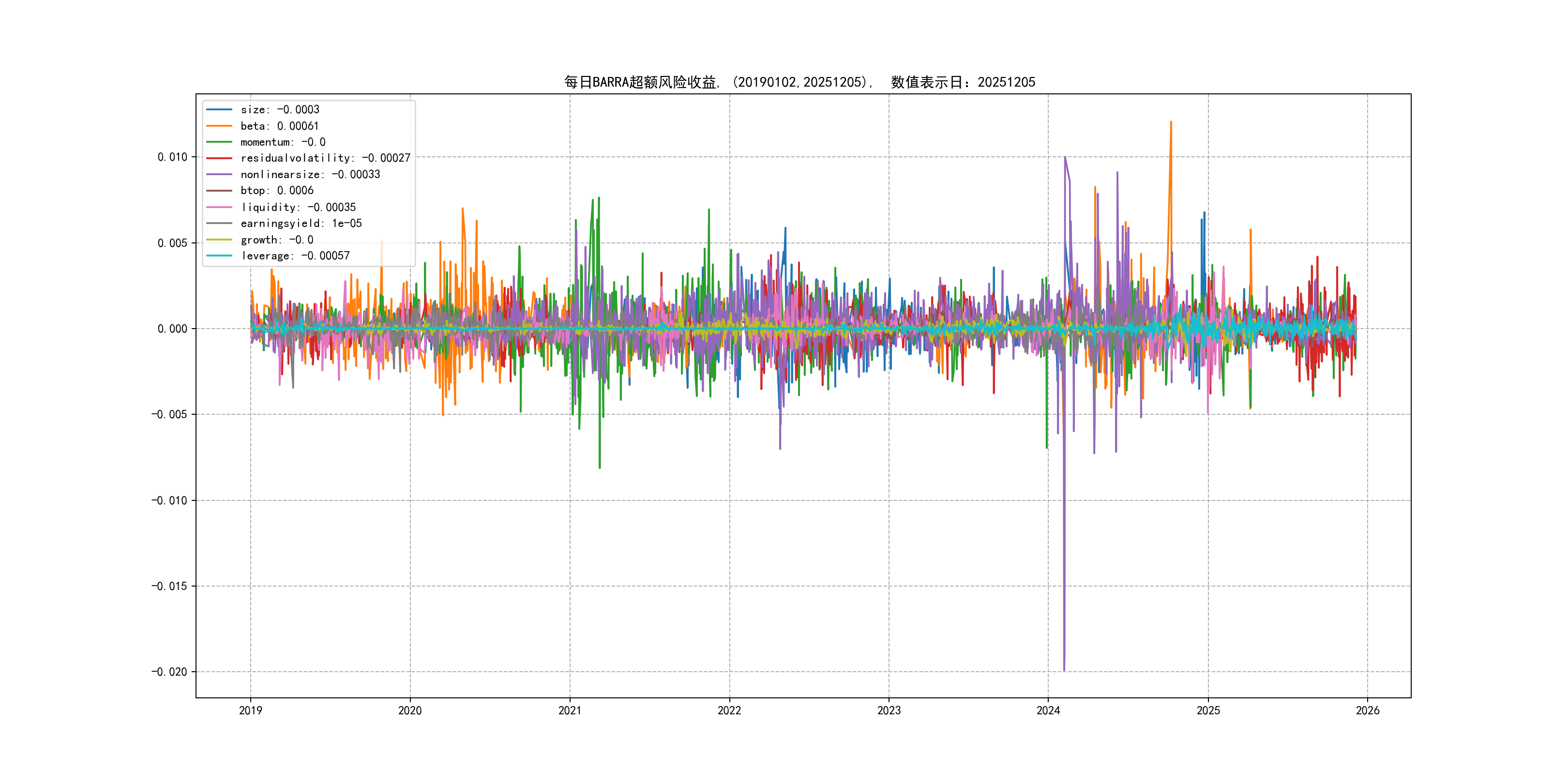The image size is (1568, 784).
Task: Click the 'size: -0.0003' legend label
Action: pyautogui.click(x=279, y=109)
